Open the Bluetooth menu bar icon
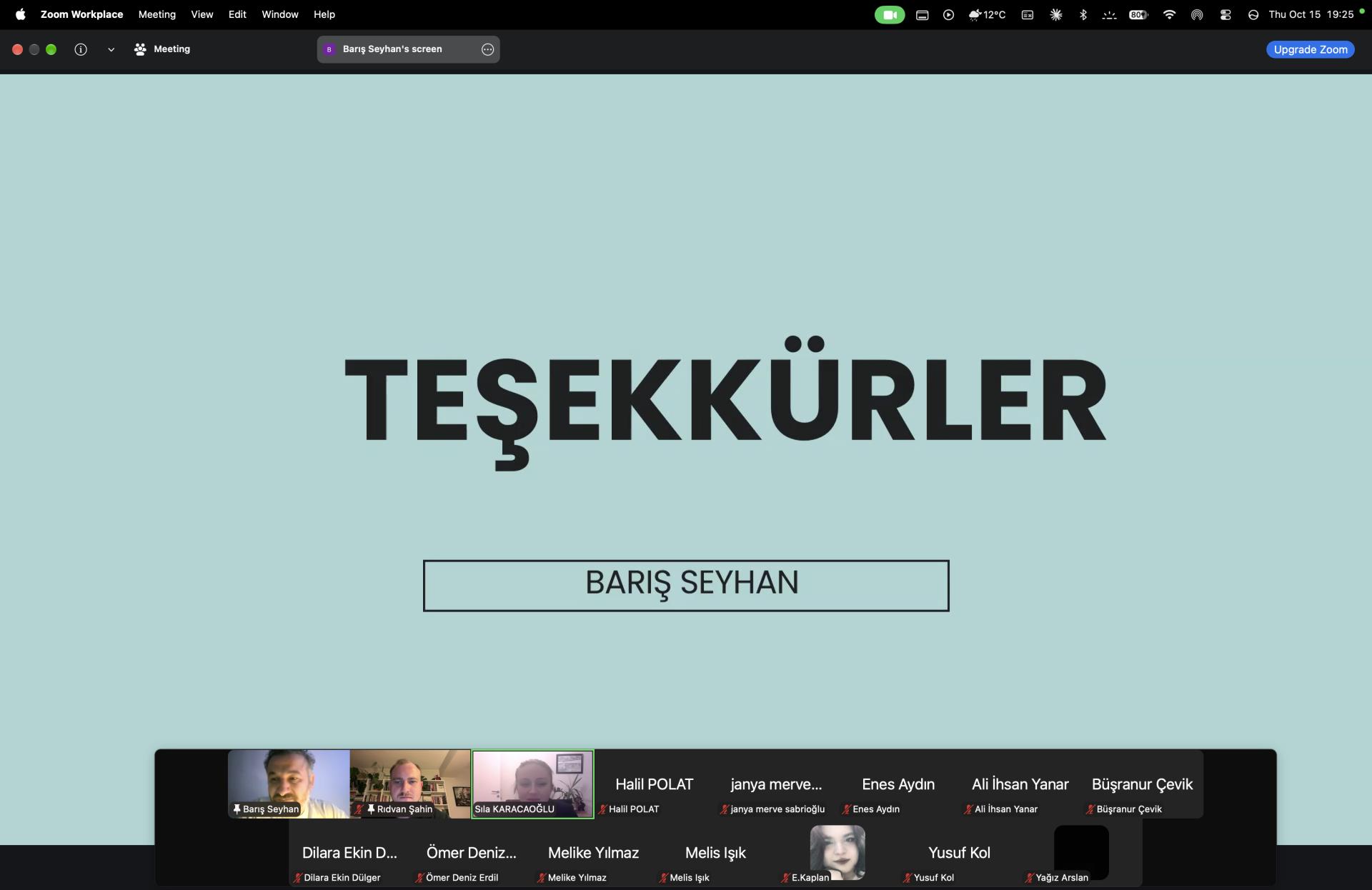This screenshot has height=890, width=1372. point(1083,14)
